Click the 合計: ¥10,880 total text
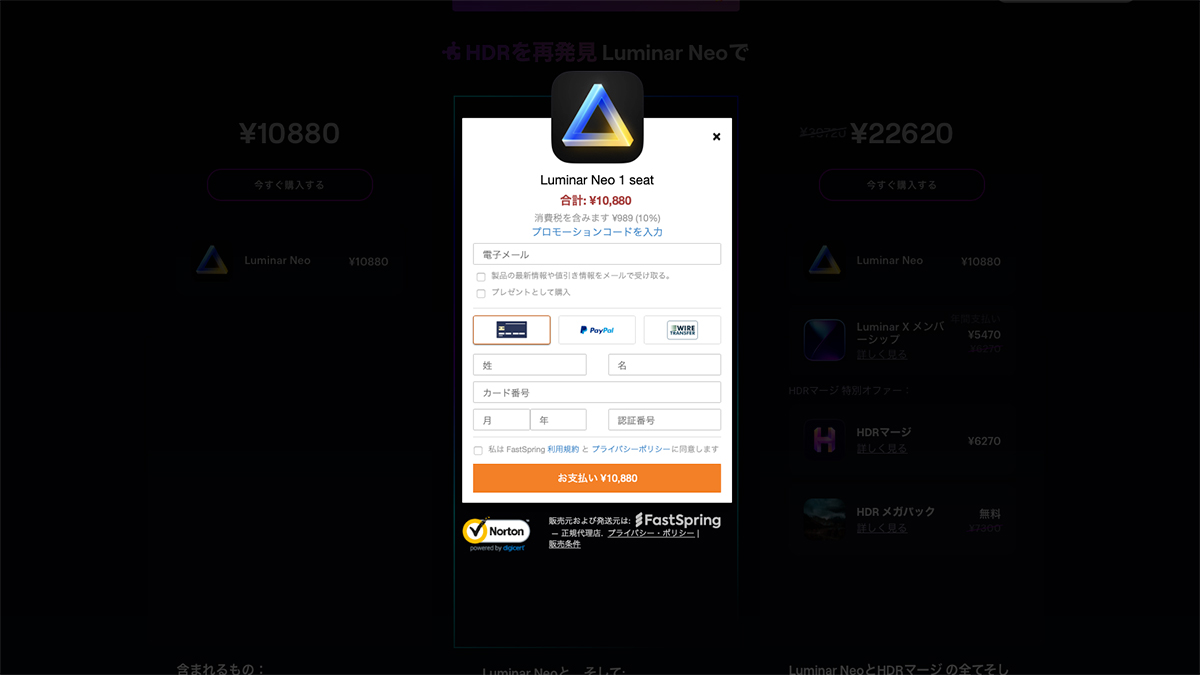1200x675 pixels. pos(596,201)
